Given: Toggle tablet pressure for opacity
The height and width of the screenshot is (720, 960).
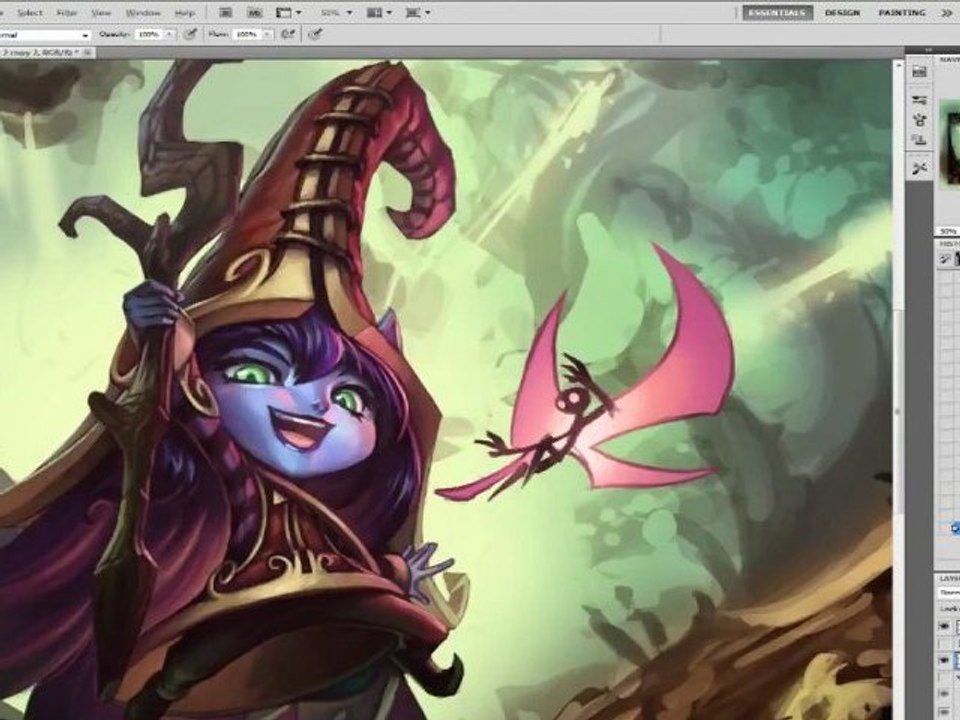Looking at the screenshot, I should click(190, 34).
